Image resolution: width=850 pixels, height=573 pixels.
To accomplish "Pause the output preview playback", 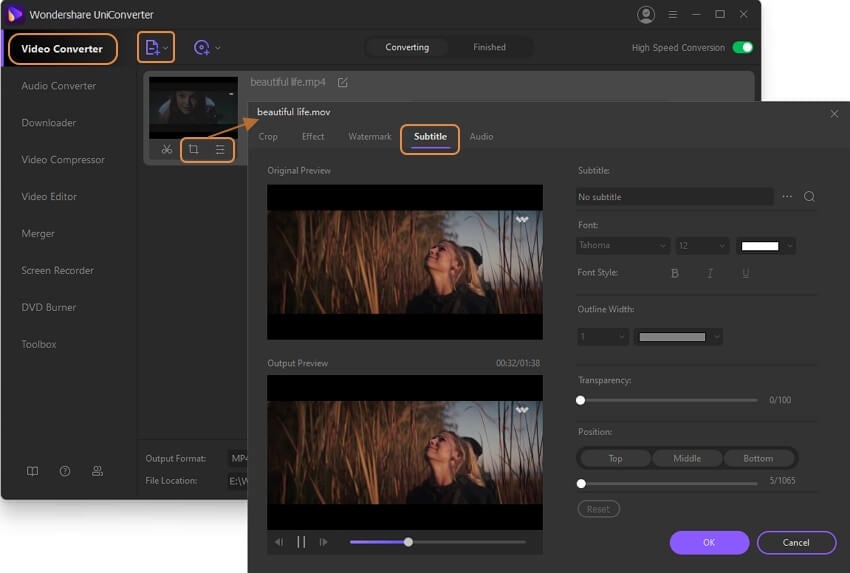I will pos(301,542).
